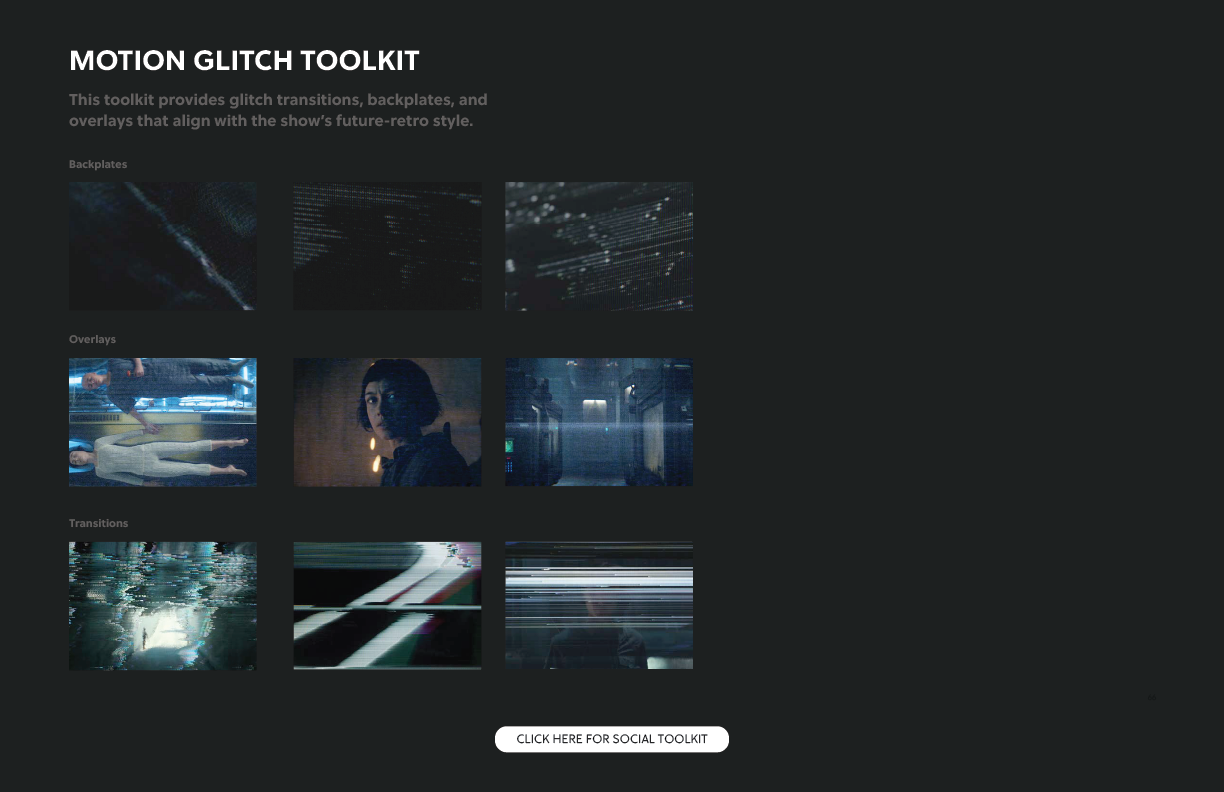
Task: Click the 'MOTION GLITCH TOOLKIT' heading
Action: (x=244, y=61)
